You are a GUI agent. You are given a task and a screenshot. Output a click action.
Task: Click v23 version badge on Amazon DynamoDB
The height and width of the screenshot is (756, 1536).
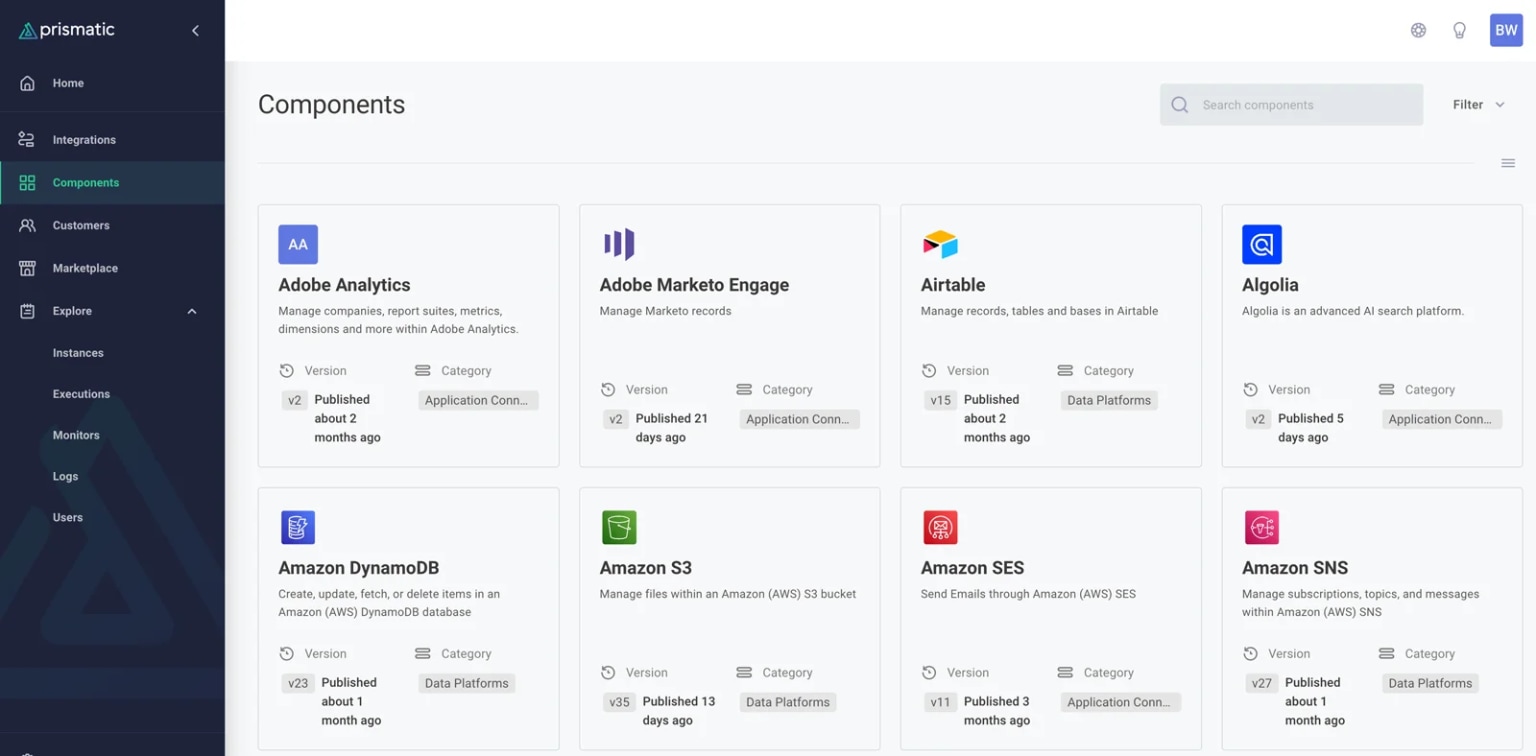(x=298, y=683)
